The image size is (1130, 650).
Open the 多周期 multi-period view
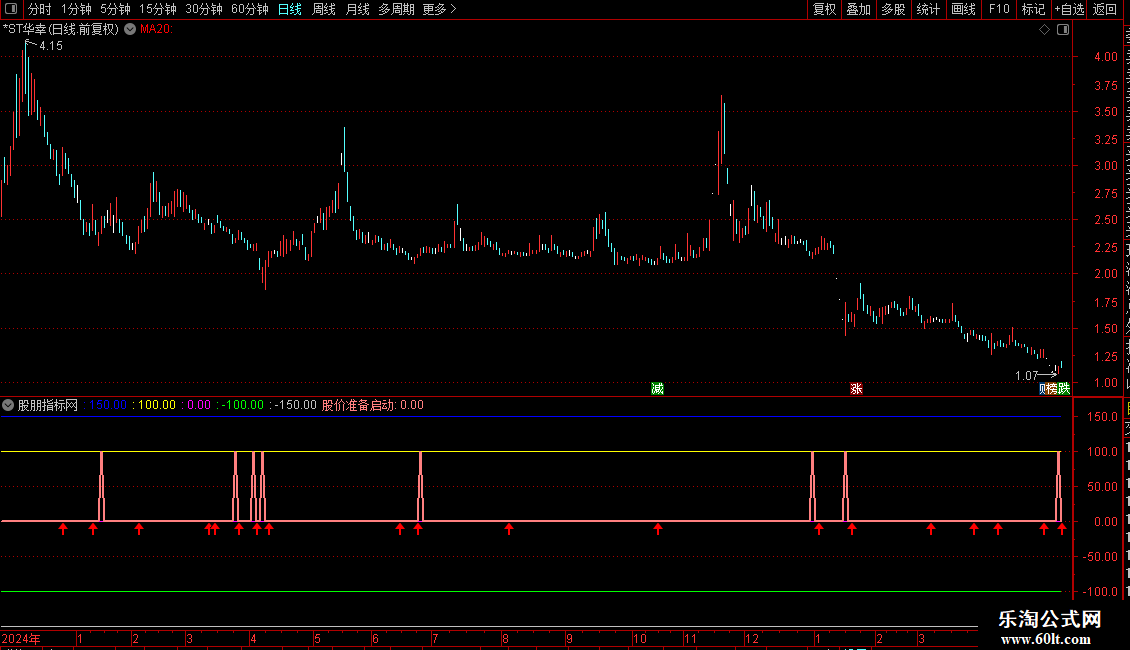tap(396, 9)
